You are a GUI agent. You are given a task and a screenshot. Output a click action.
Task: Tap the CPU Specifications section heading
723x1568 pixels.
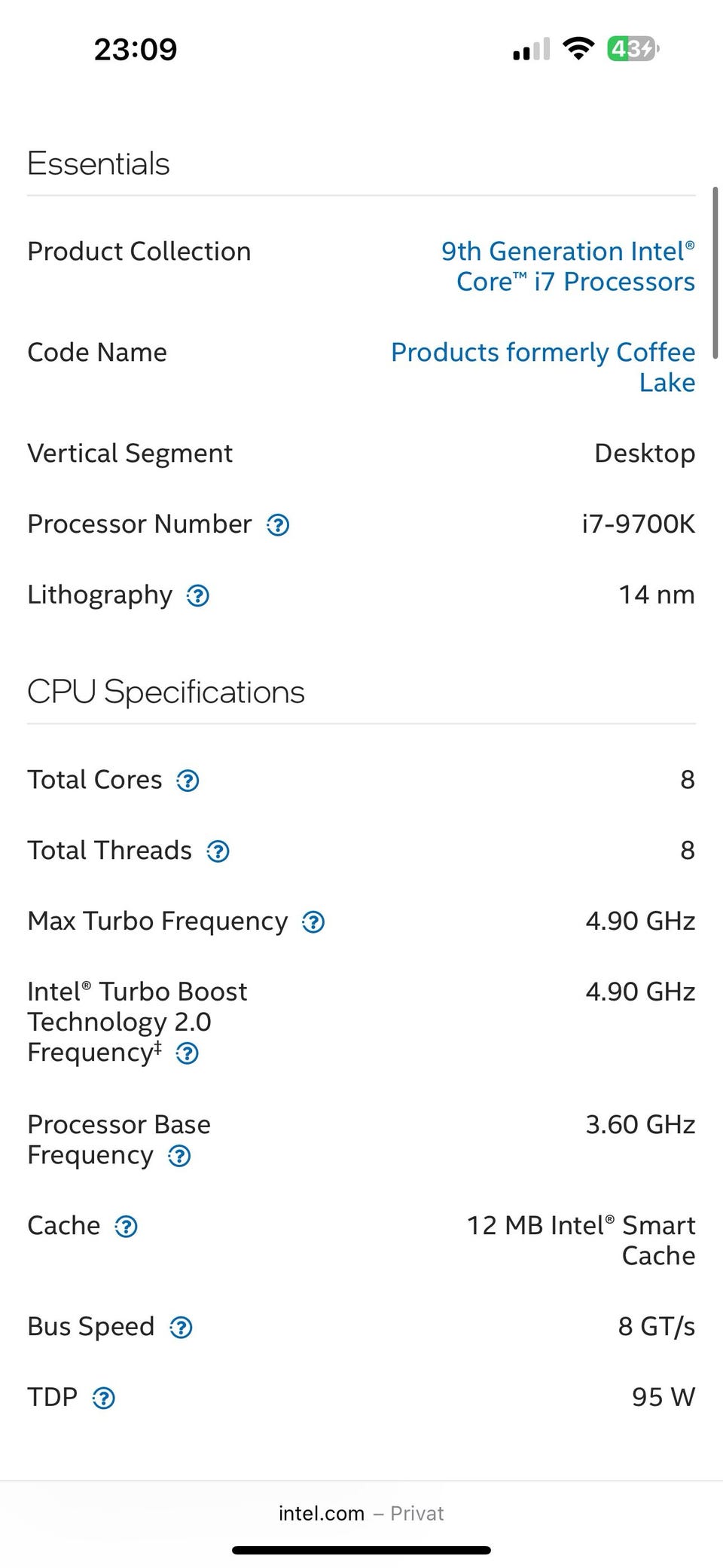tap(166, 692)
